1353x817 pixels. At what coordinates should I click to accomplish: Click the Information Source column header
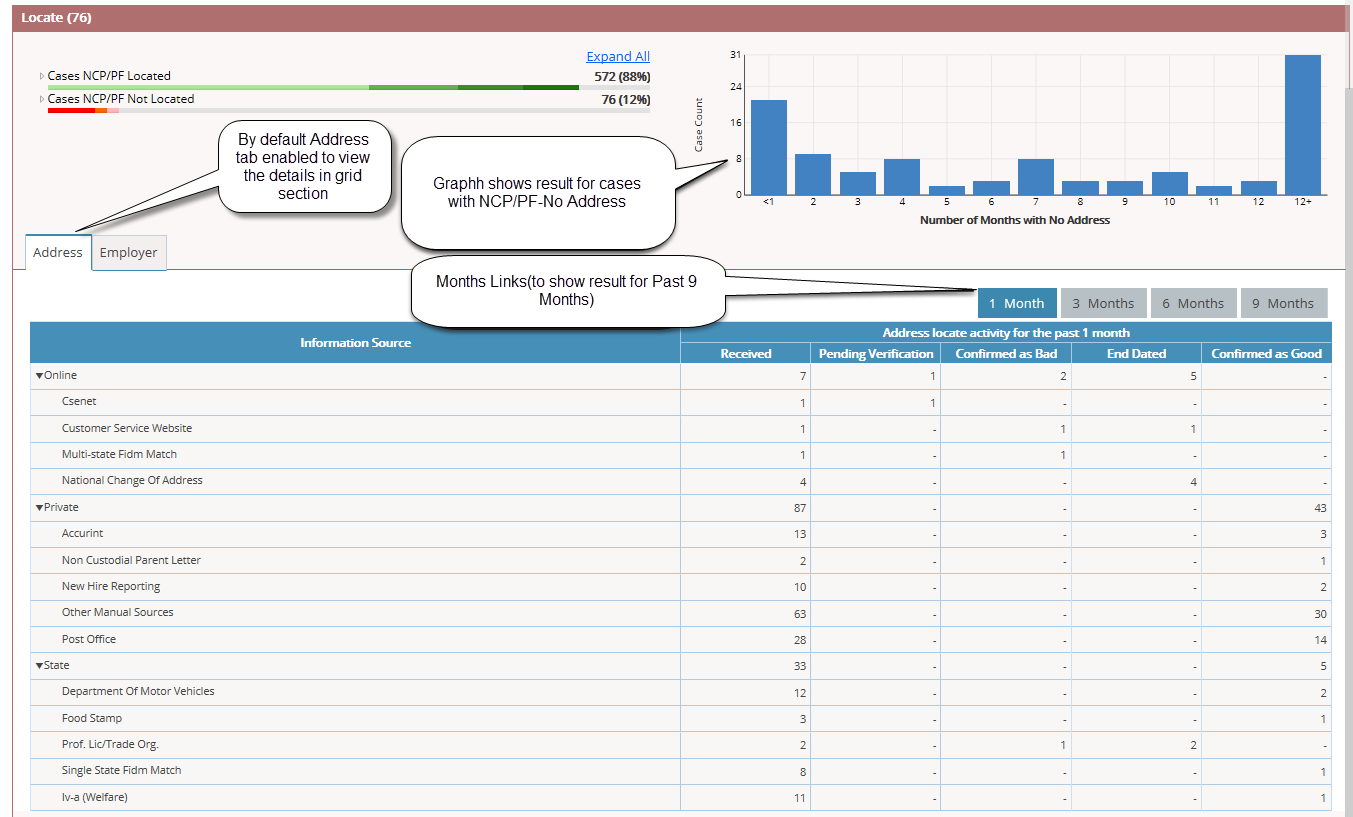click(355, 342)
